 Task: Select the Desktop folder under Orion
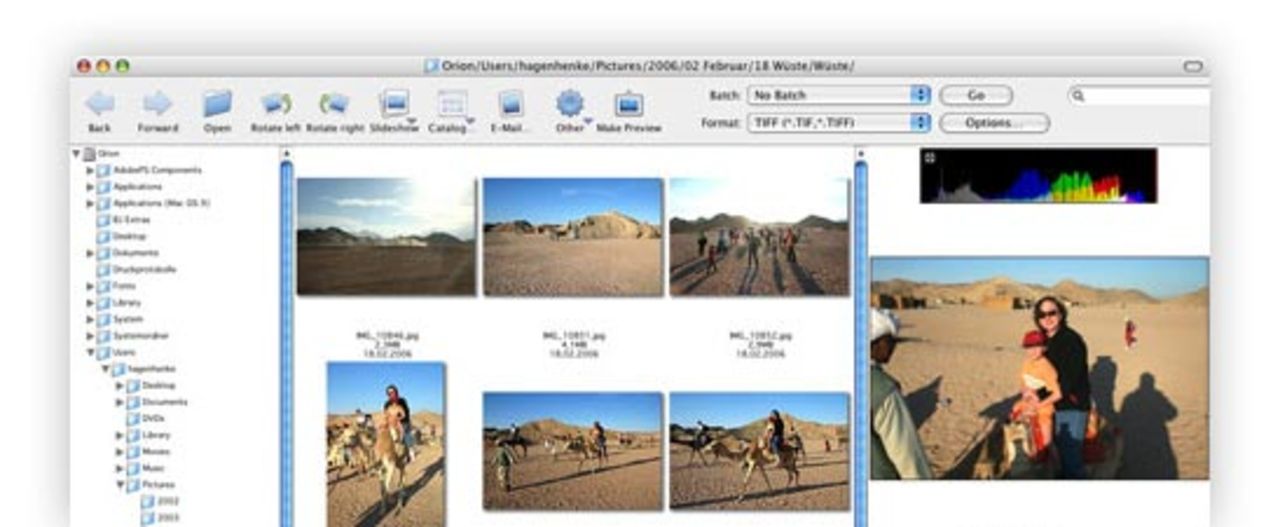[122, 236]
